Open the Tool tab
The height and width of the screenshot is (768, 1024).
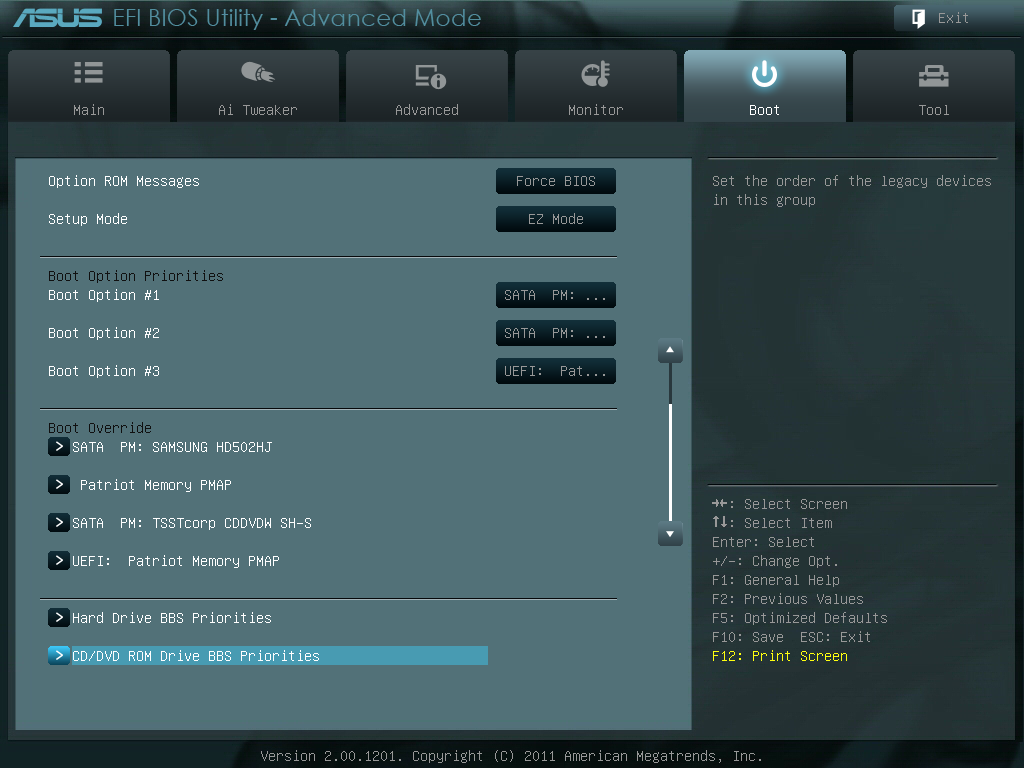coord(934,86)
